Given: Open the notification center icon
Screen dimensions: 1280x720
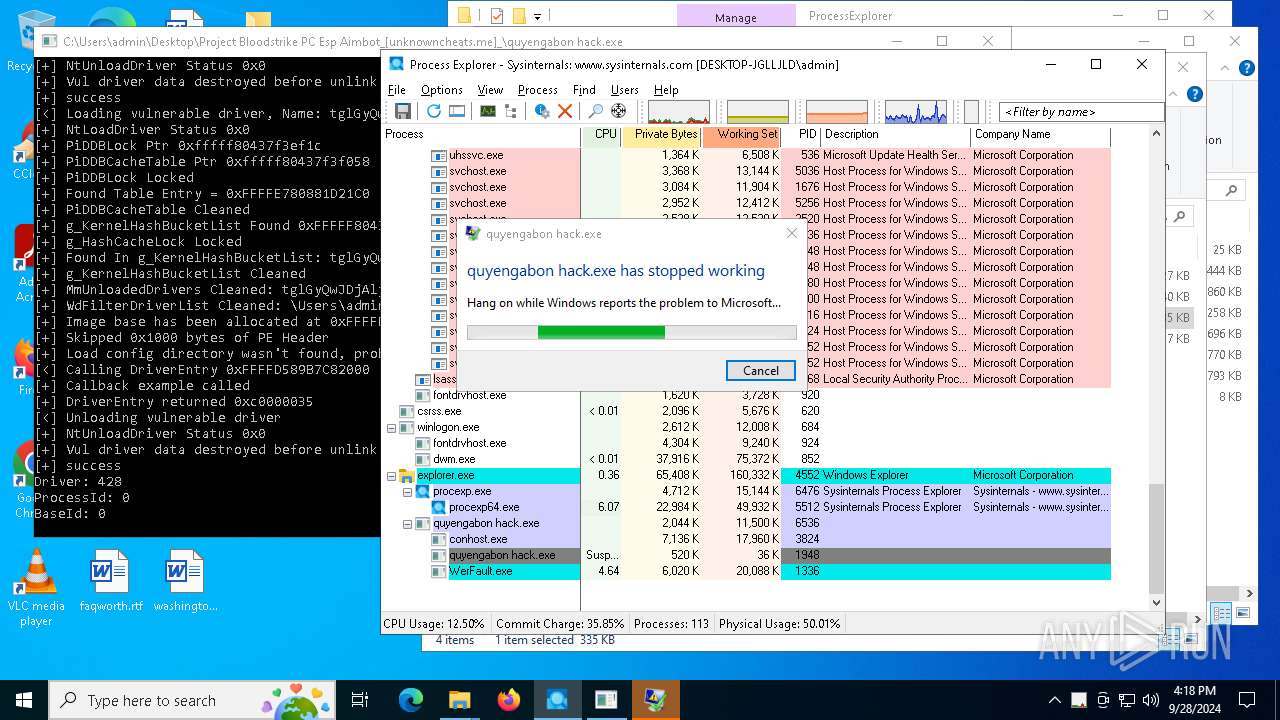Looking at the screenshot, I should (1246, 700).
